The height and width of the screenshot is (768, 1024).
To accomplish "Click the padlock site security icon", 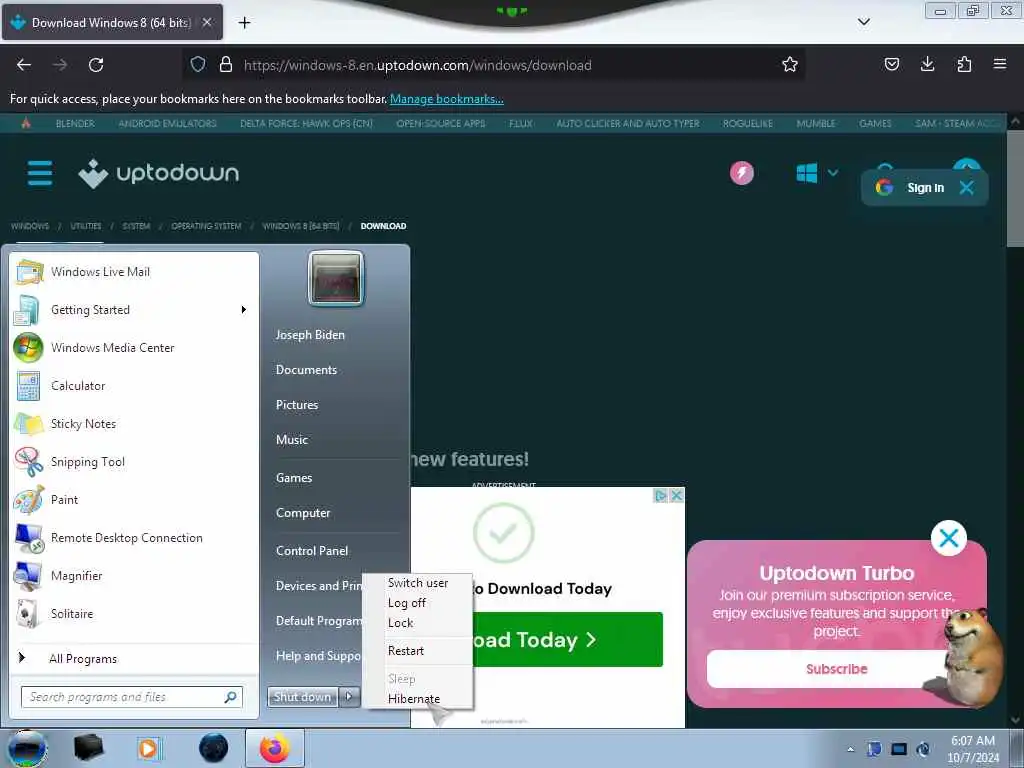I will pos(226,64).
